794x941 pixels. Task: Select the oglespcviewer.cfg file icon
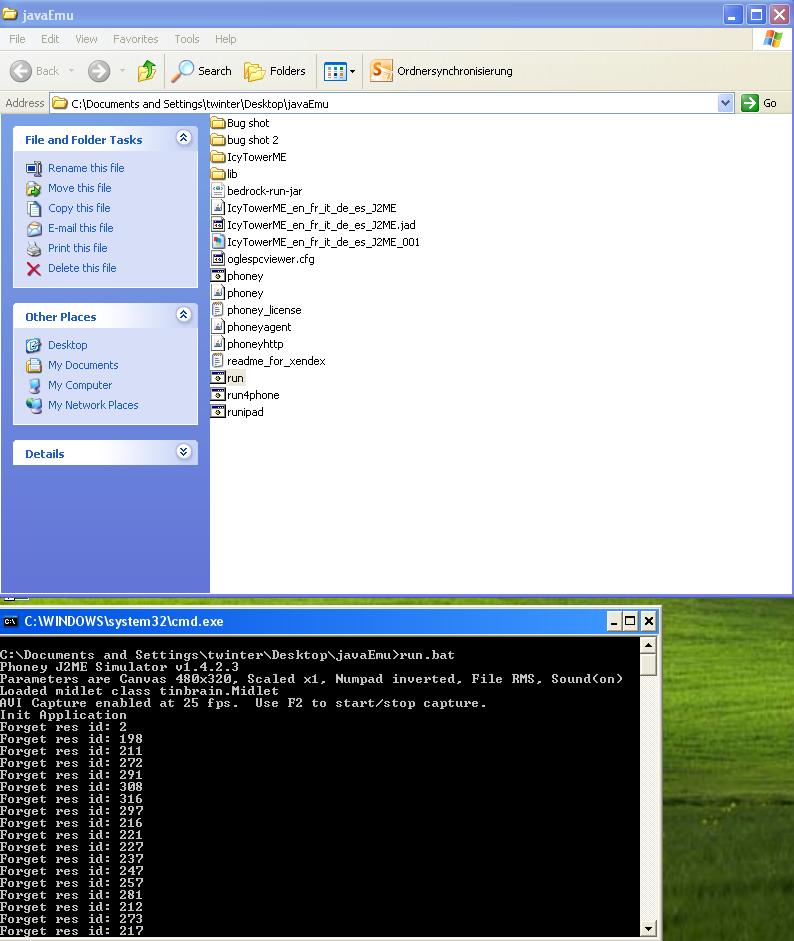click(x=218, y=259)
